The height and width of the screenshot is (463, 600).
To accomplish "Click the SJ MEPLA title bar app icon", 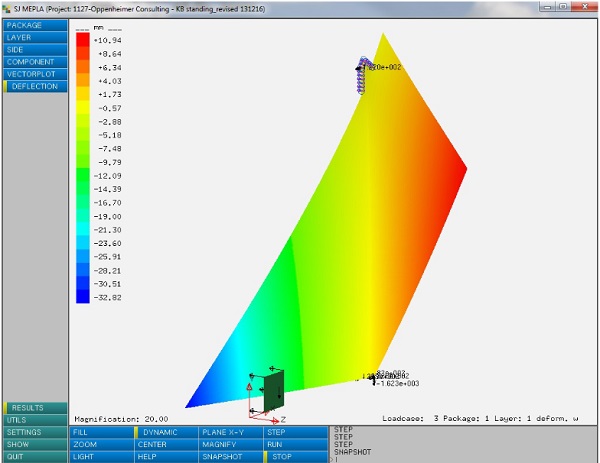I will pos(6,8).
